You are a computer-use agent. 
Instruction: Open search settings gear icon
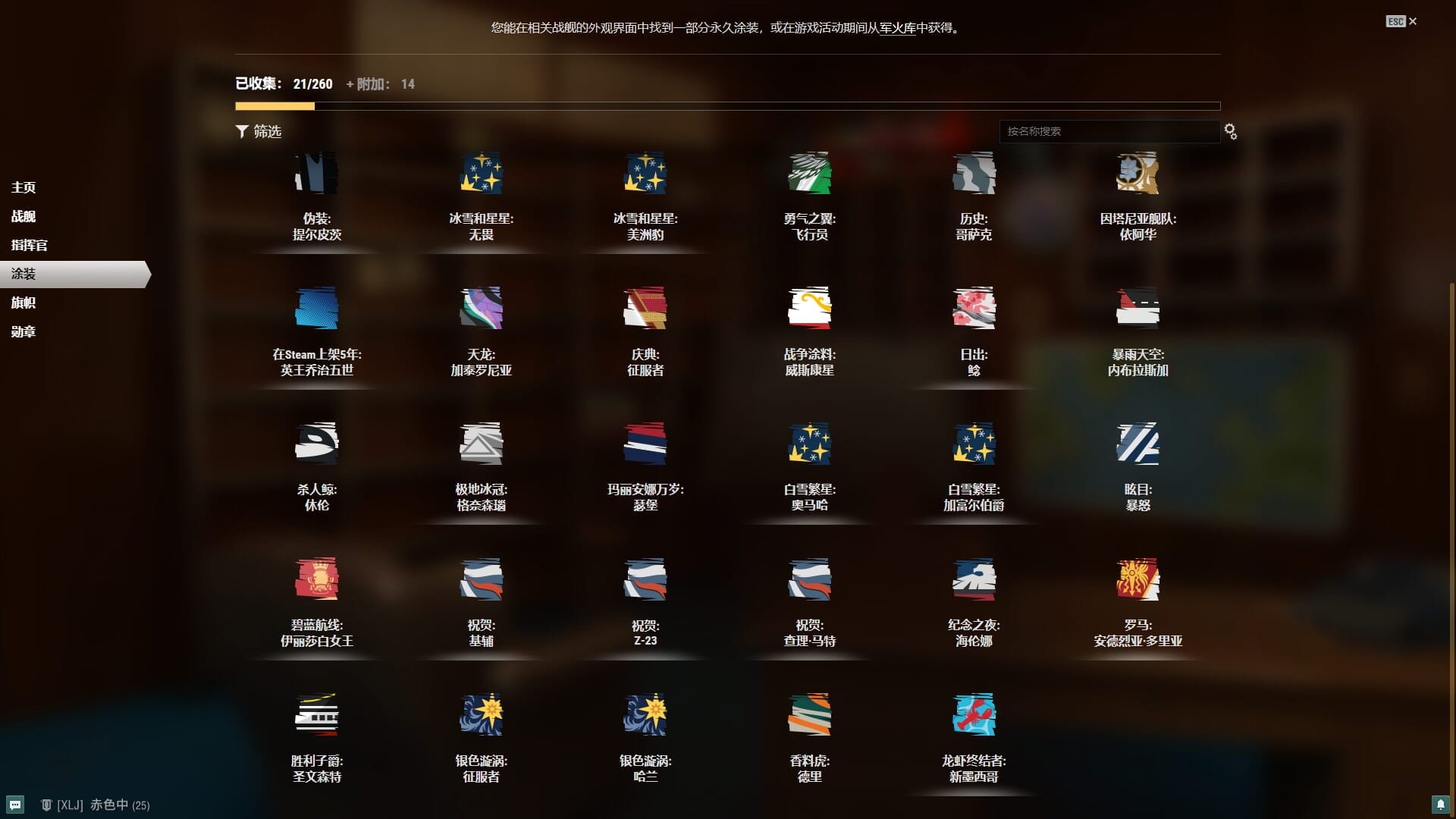tap(1230, 132)
